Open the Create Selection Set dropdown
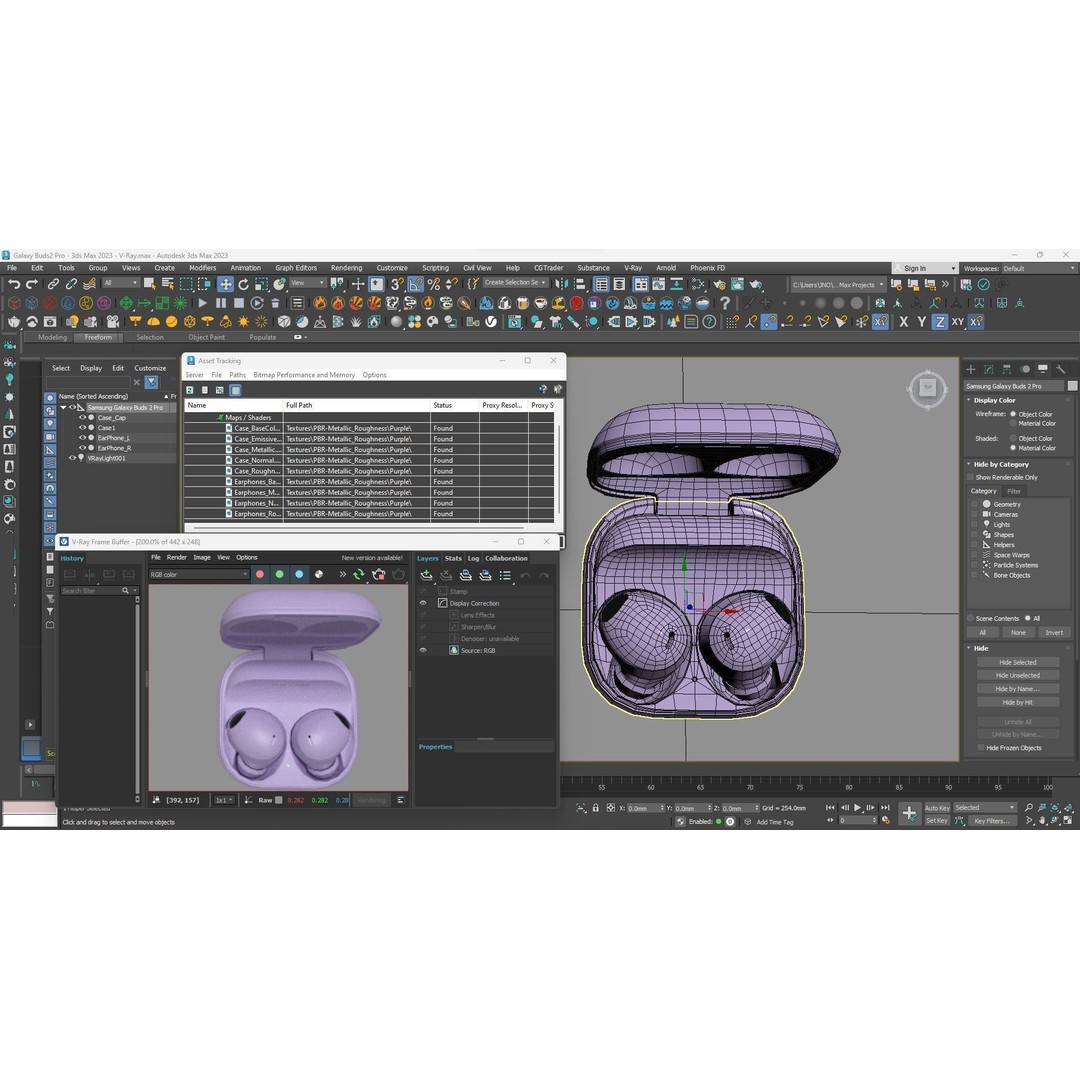Image resolution: width=1080 pixels, height=1080 pixels. click(x=515, y=283)
